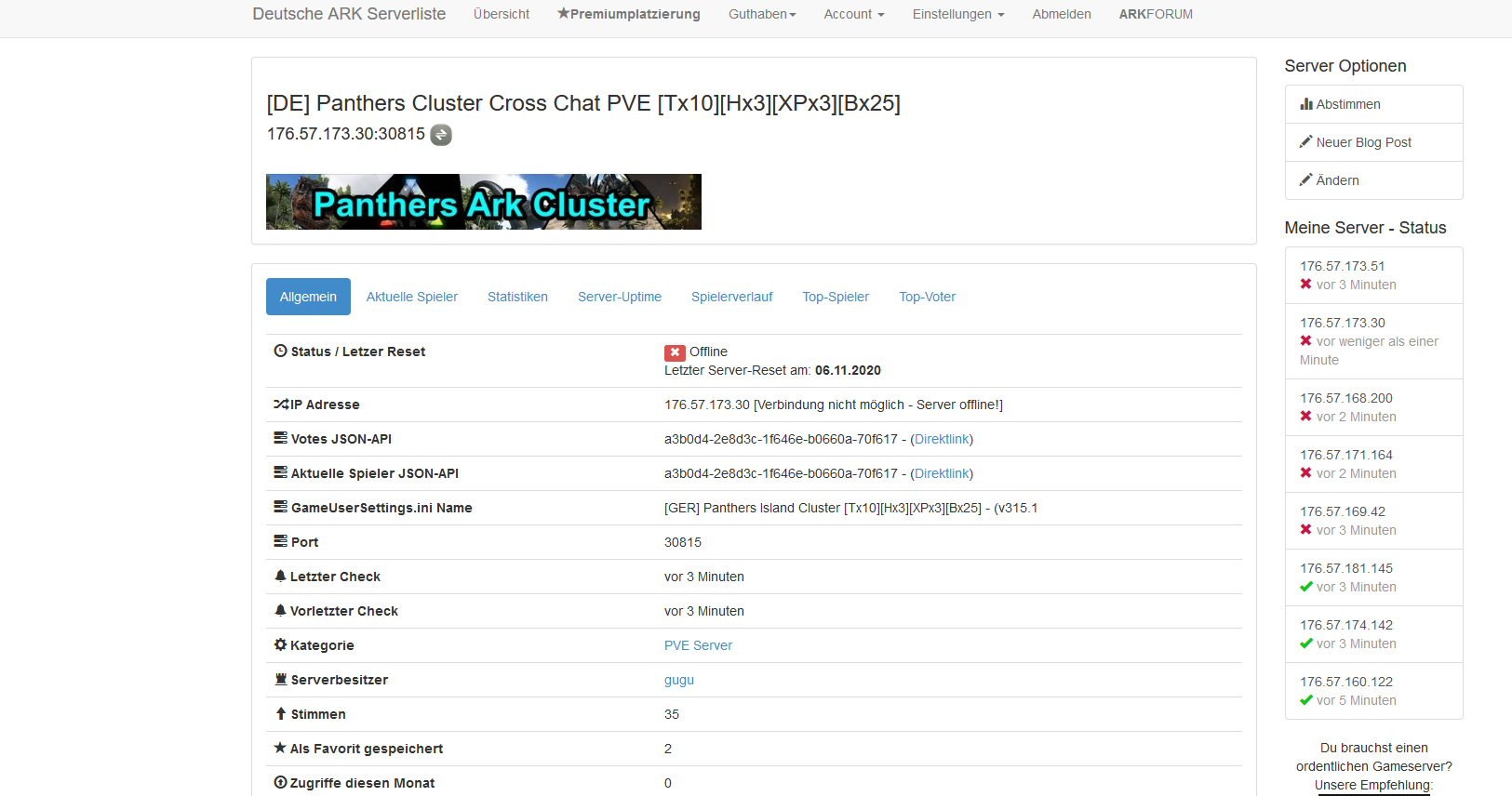Open the Account dropdown menu
The width and height of the screenshot is (1512, 796).
854,14
